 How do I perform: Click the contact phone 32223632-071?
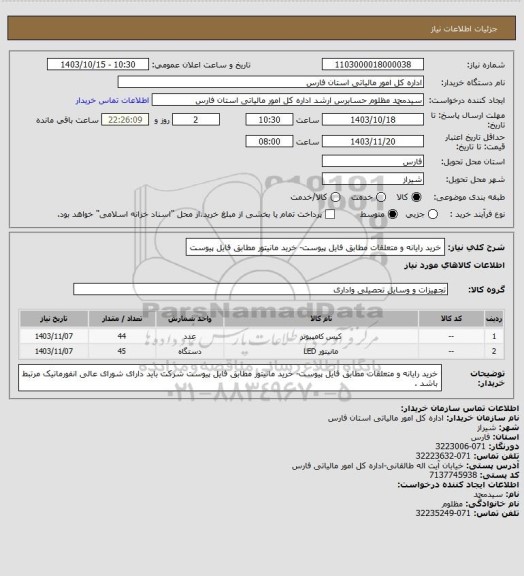pos(443,456)
